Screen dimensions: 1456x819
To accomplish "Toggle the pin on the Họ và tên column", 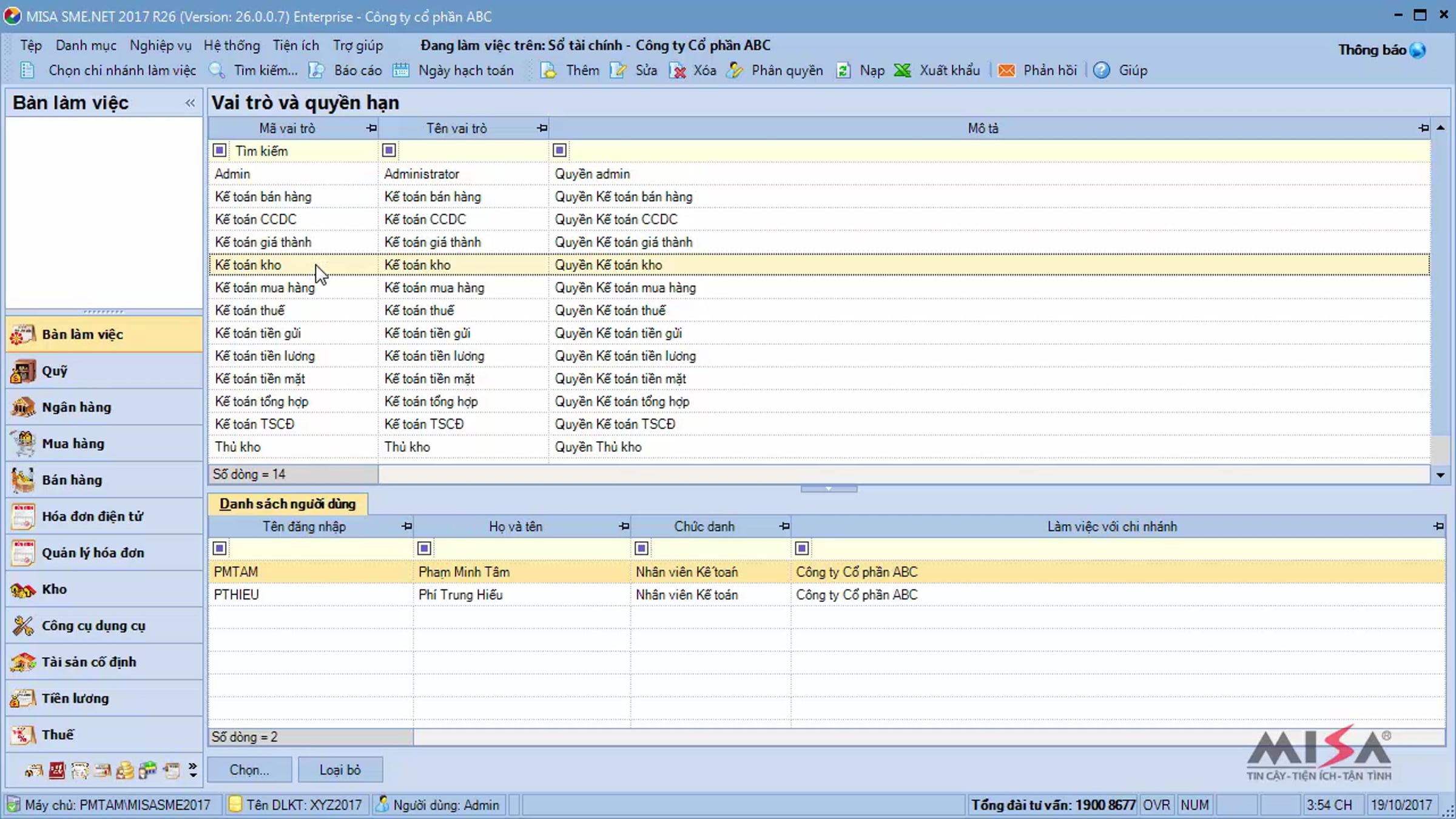I will (x=624, y=527).
